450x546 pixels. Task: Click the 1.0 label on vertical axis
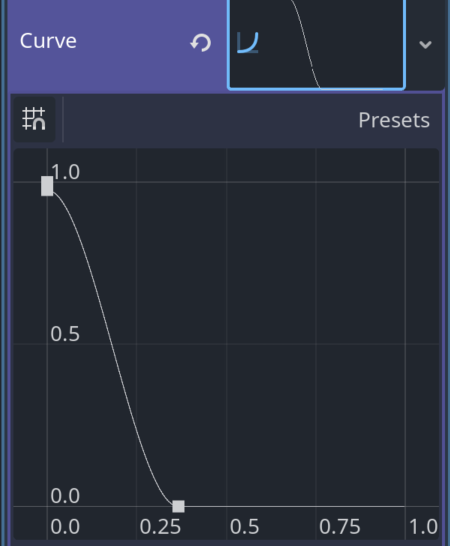[65, 172]
